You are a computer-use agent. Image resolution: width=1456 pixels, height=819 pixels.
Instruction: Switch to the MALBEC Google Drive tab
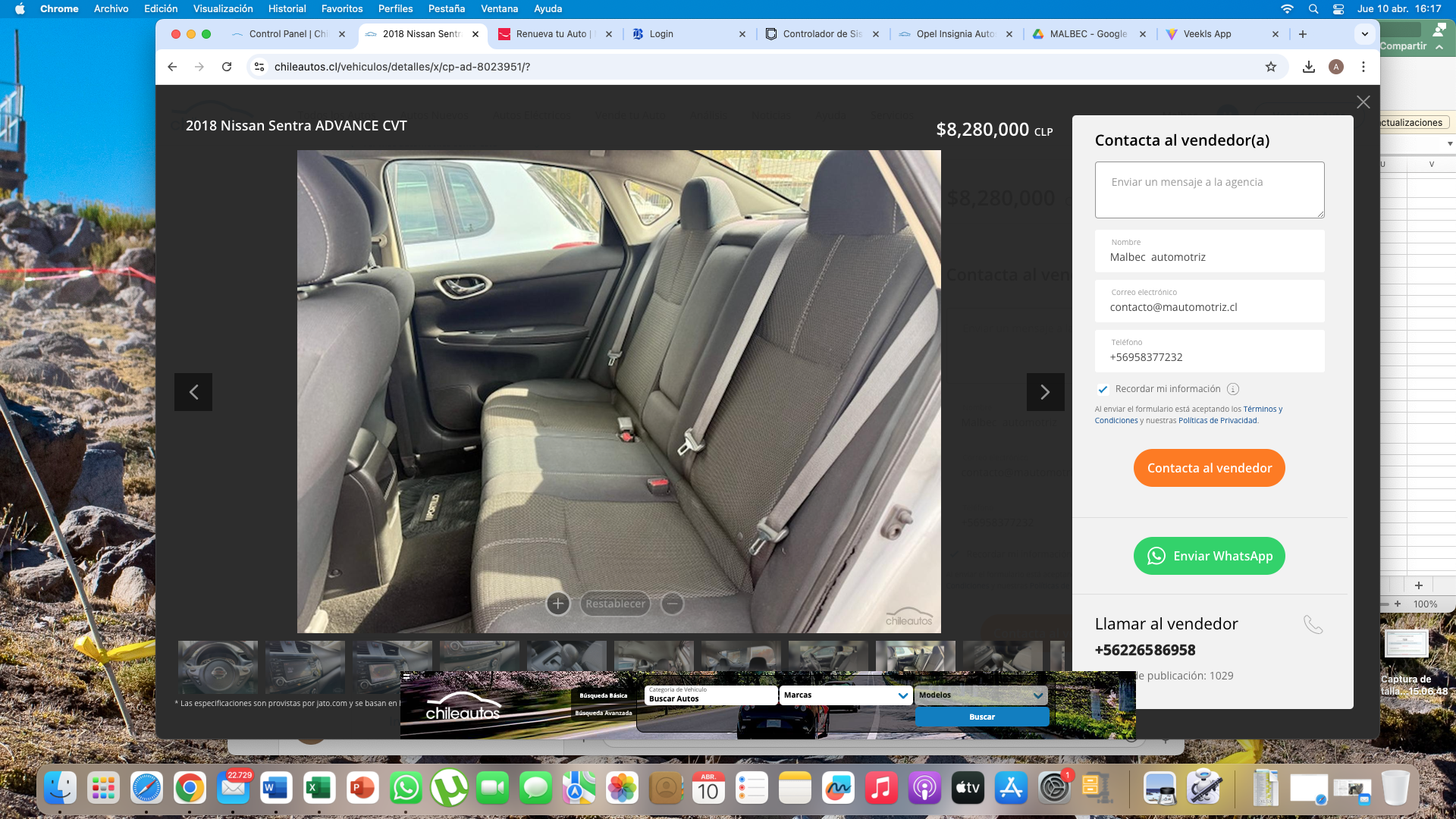[x=1089, y=34]
